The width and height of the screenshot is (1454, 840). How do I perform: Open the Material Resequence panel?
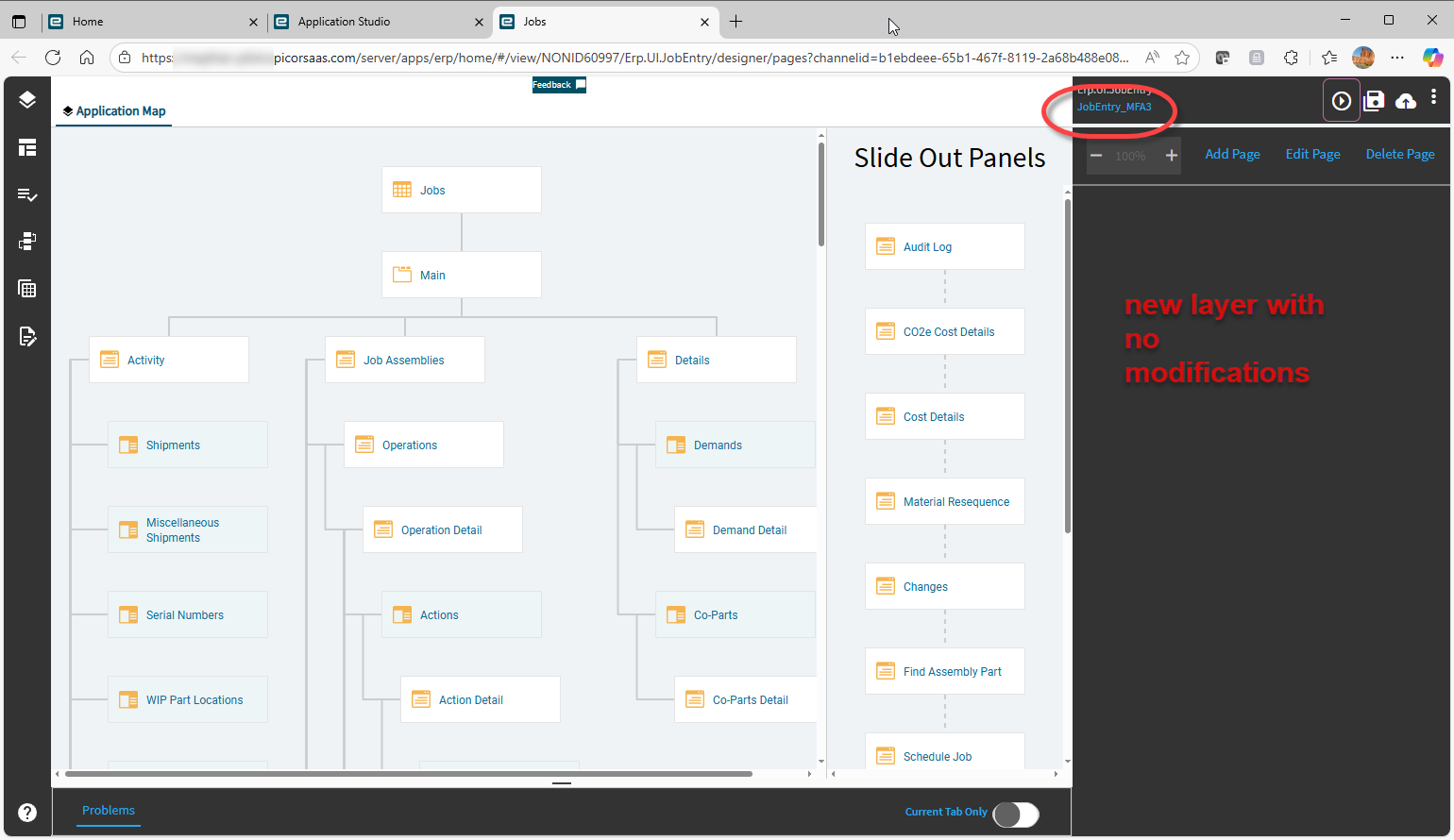pyautogui.click(x=945, y=501)
